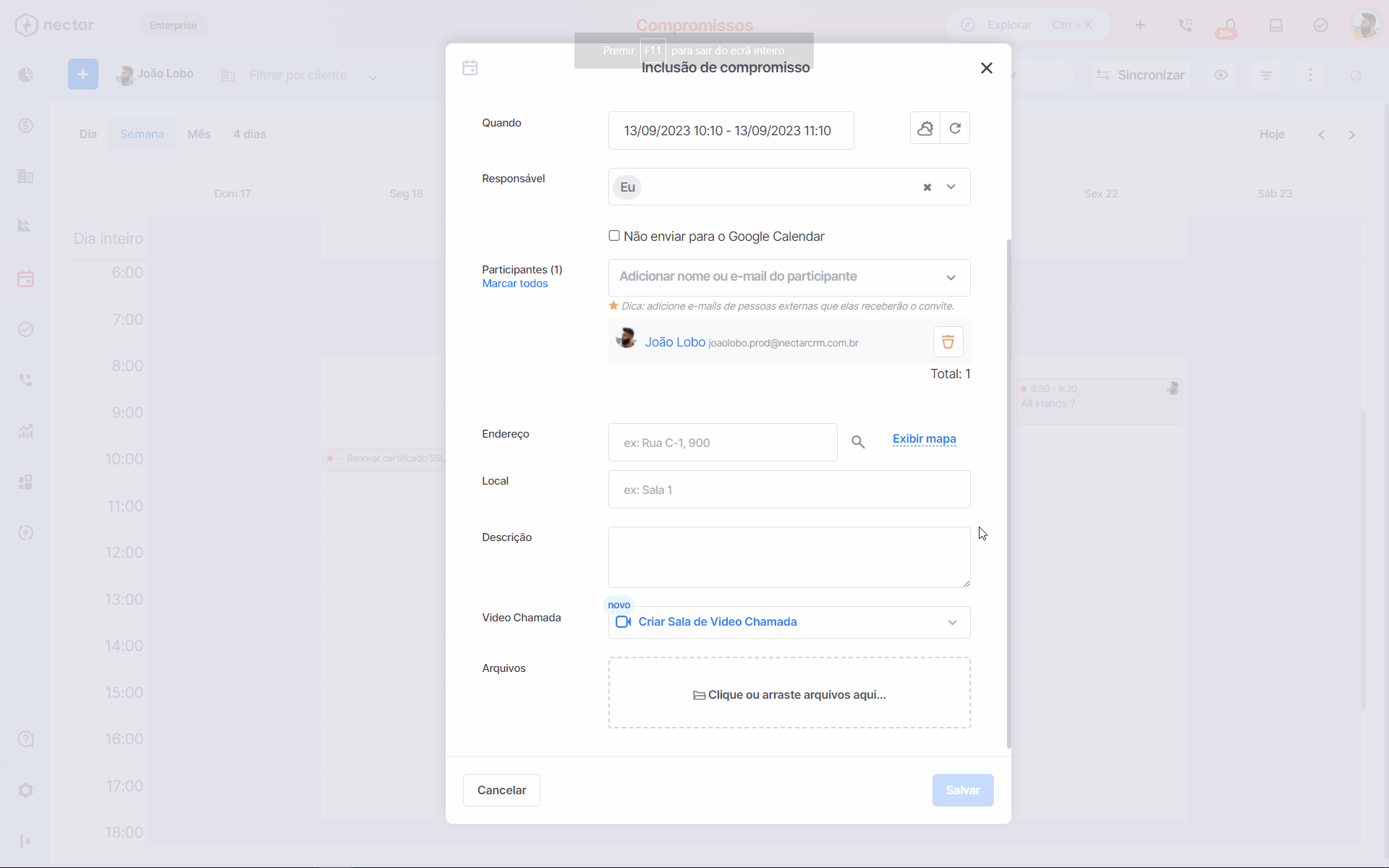
Task: Go to previous week arrow
Action: pos(1321,135)
